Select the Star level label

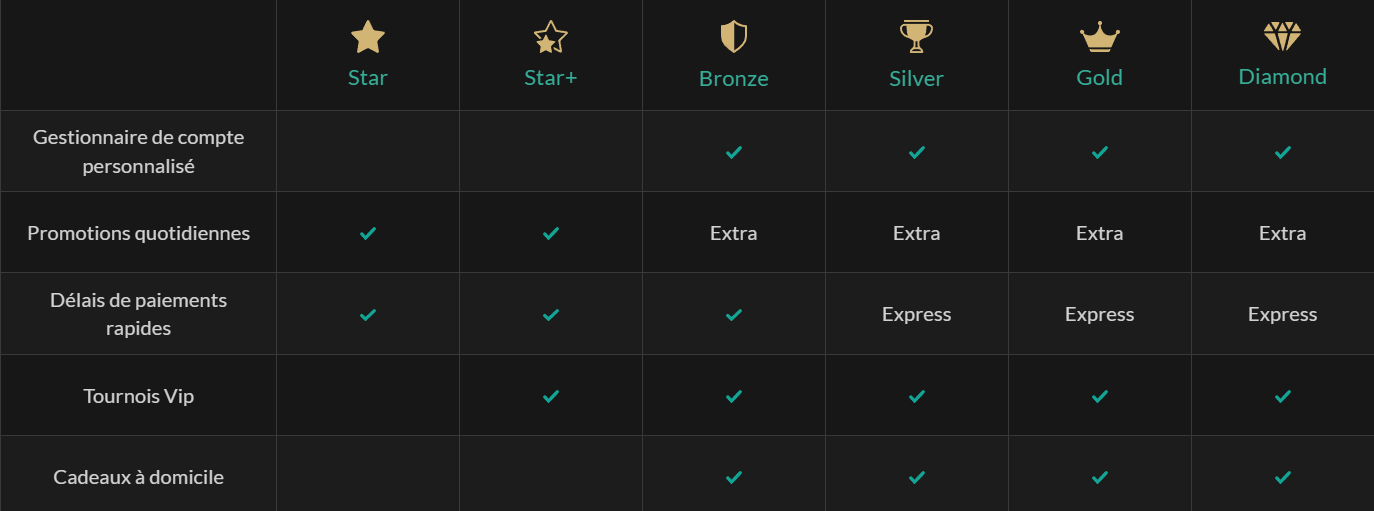click(x=368, y=78)
